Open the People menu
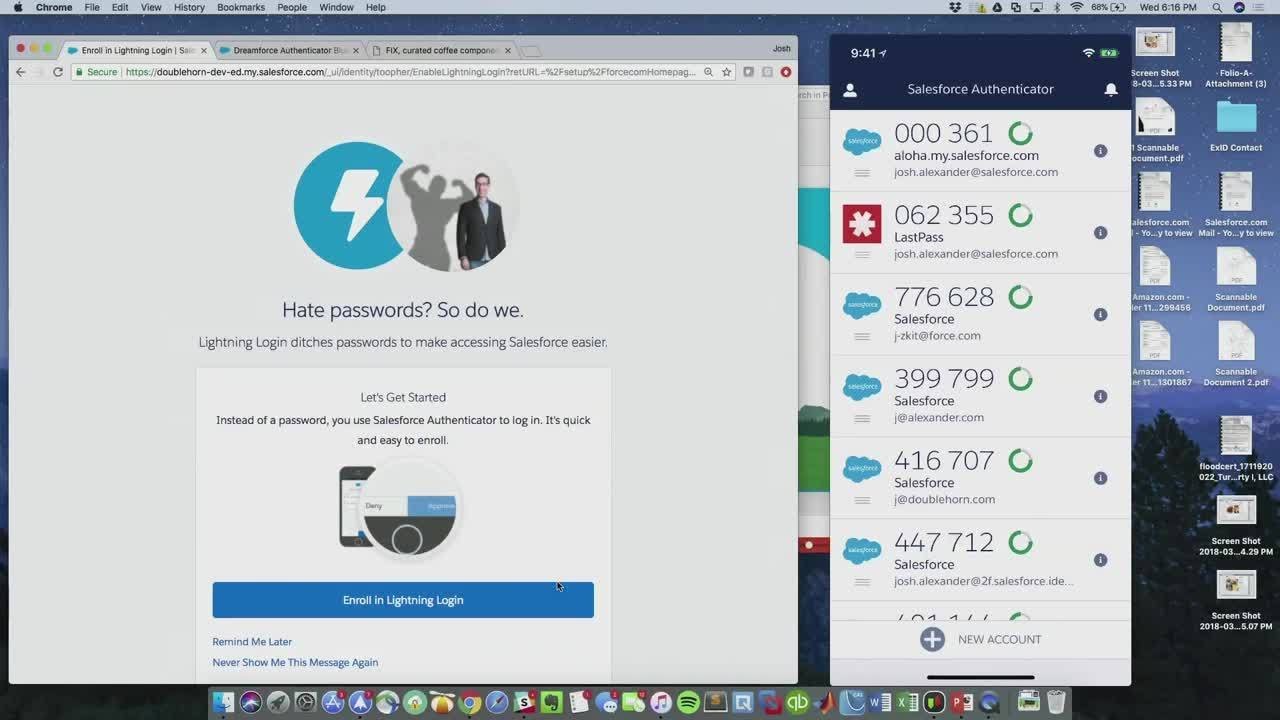The height and width of the screenshot is (720, 1280). coord(292,7)
